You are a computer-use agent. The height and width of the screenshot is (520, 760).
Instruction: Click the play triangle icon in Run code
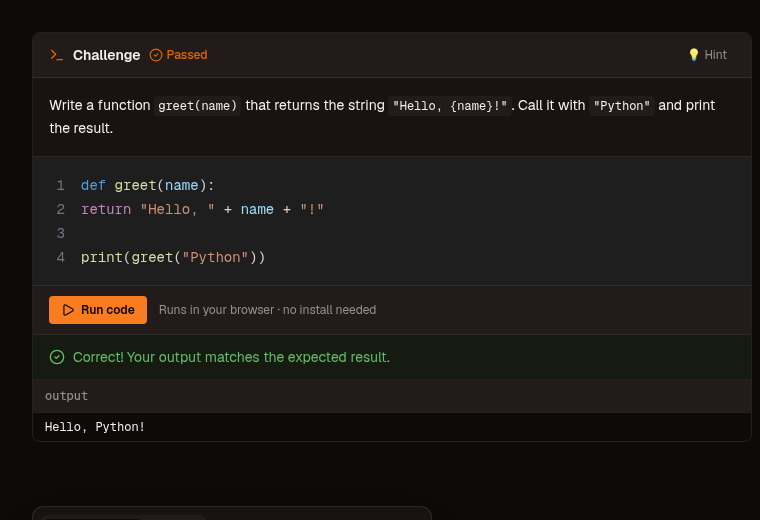point(68,310)
